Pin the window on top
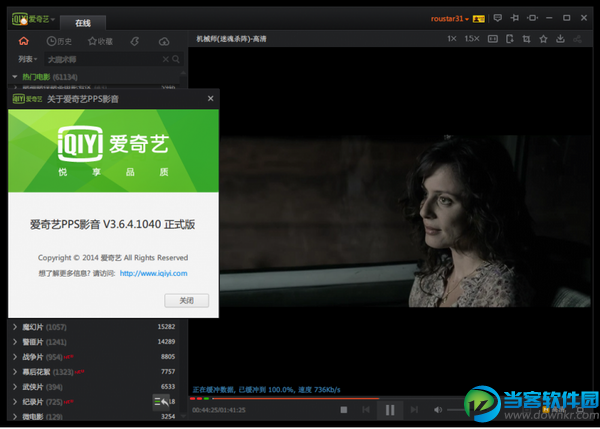600x429 pixels. tap(515, 18)
